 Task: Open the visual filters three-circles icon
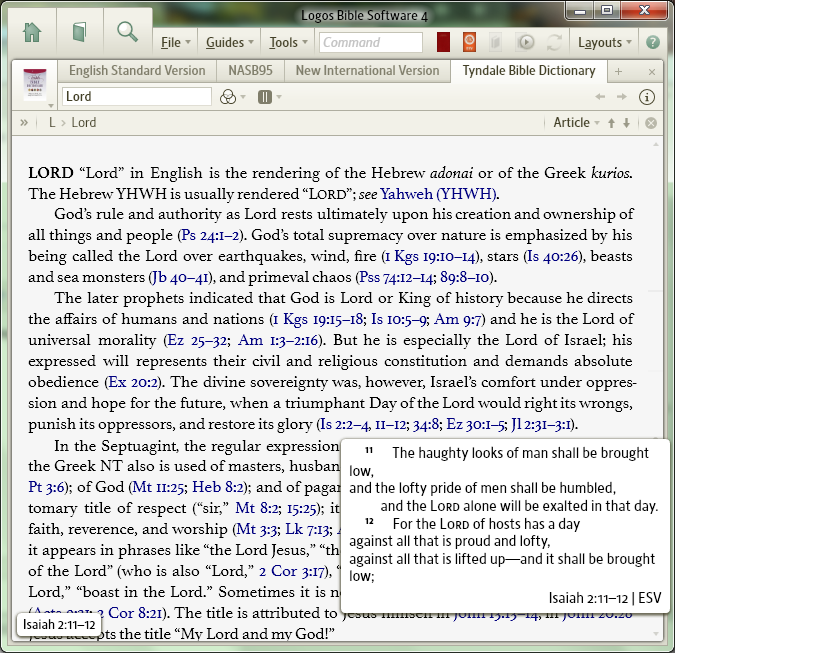coord(228,97)
